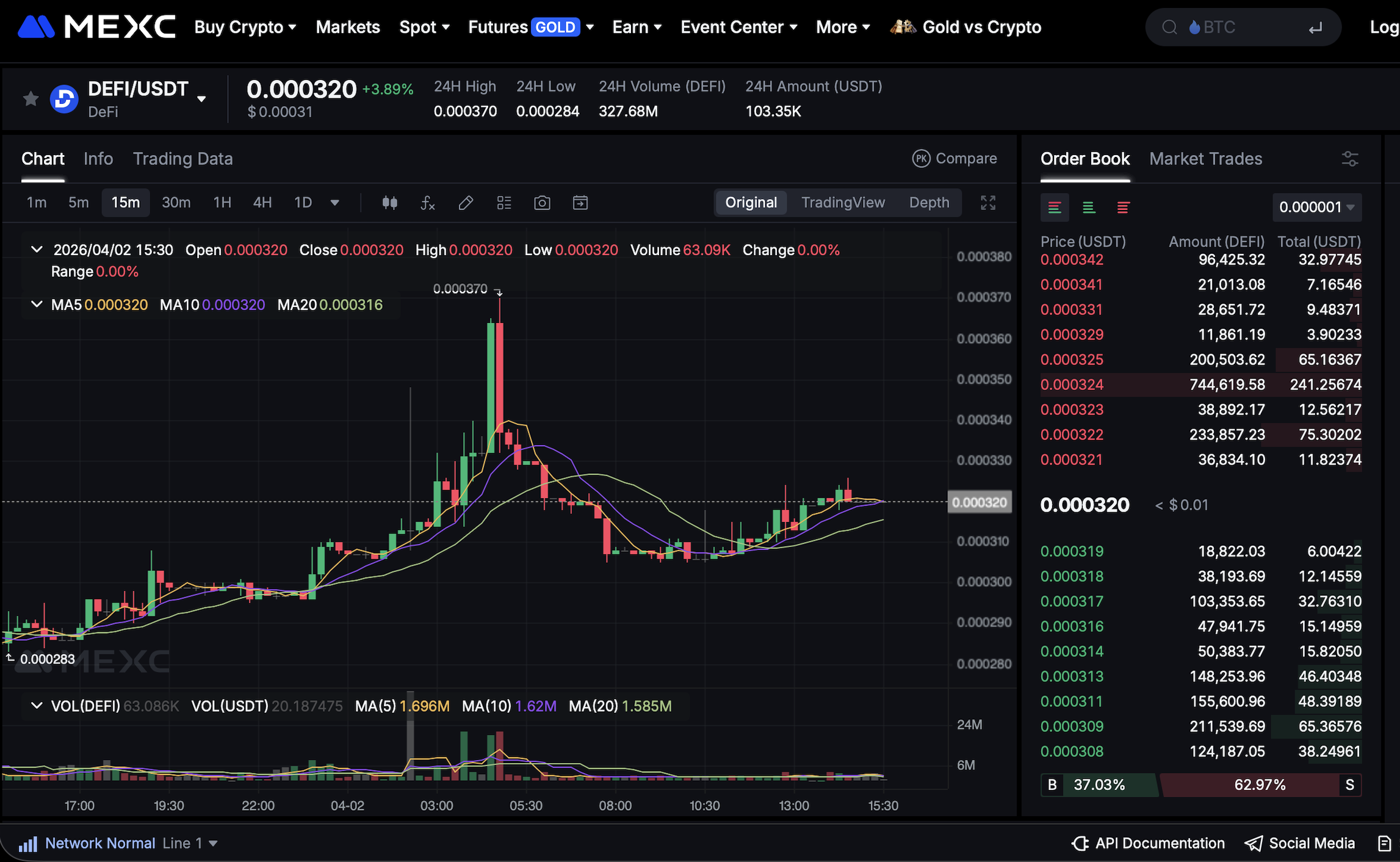Image resolution: width=1400 pixels, height=862 pixels.
Task: Click the MEXC logo
Action: click(x=96, y=27)
